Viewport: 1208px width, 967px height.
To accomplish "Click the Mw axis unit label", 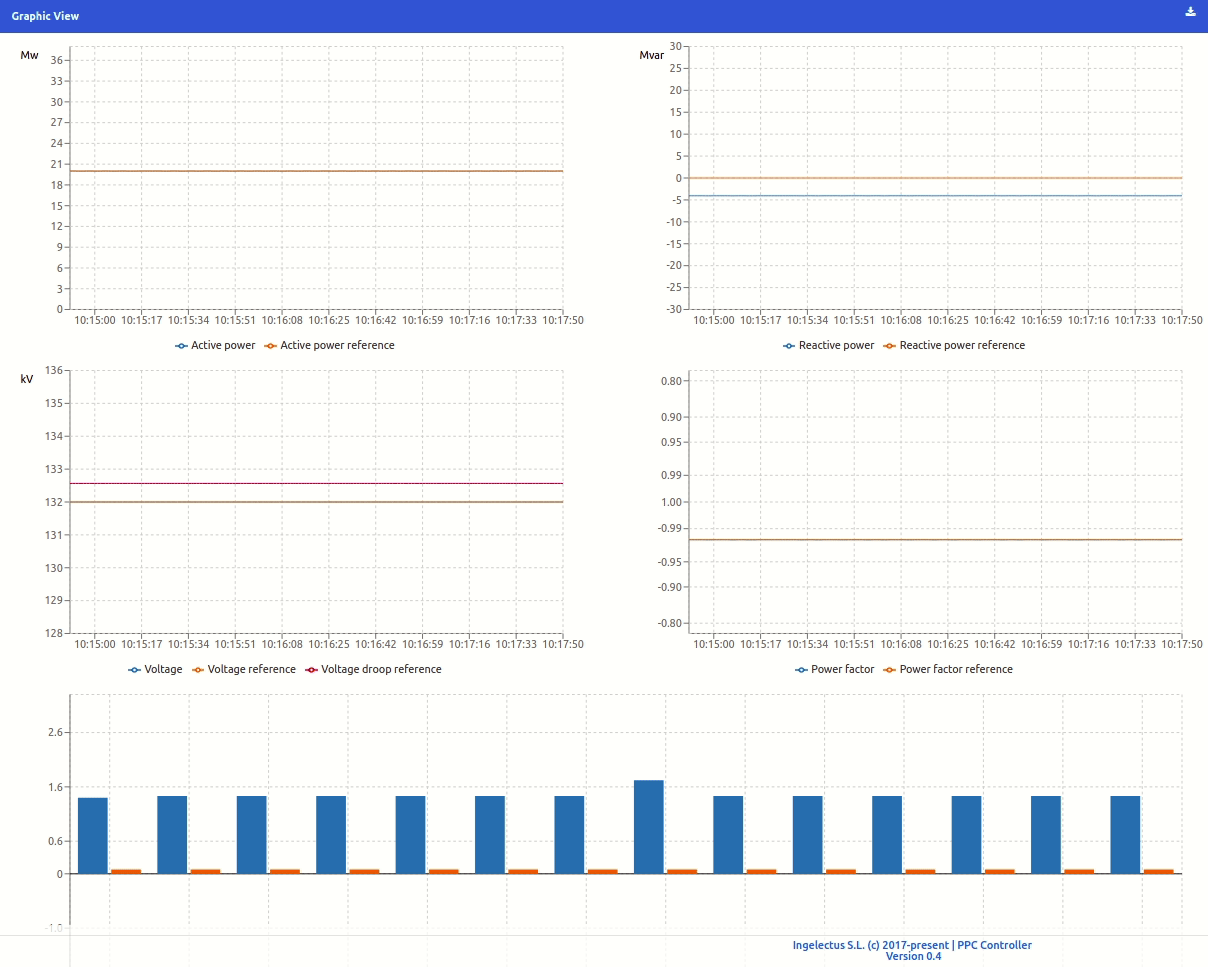I will 29,55.
